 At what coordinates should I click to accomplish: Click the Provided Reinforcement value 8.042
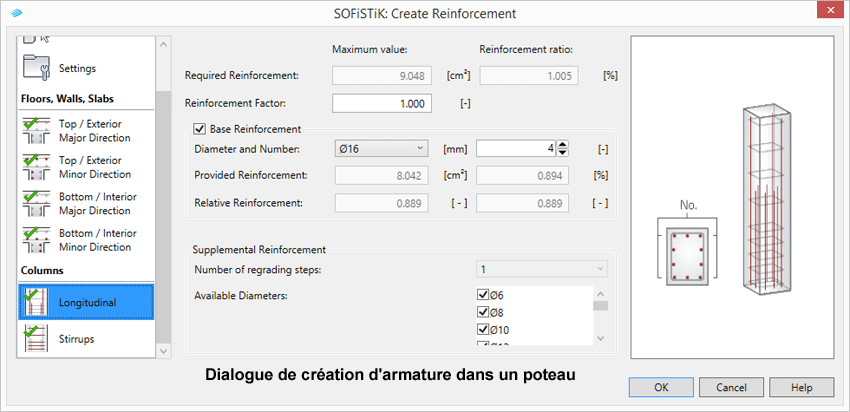382,176
